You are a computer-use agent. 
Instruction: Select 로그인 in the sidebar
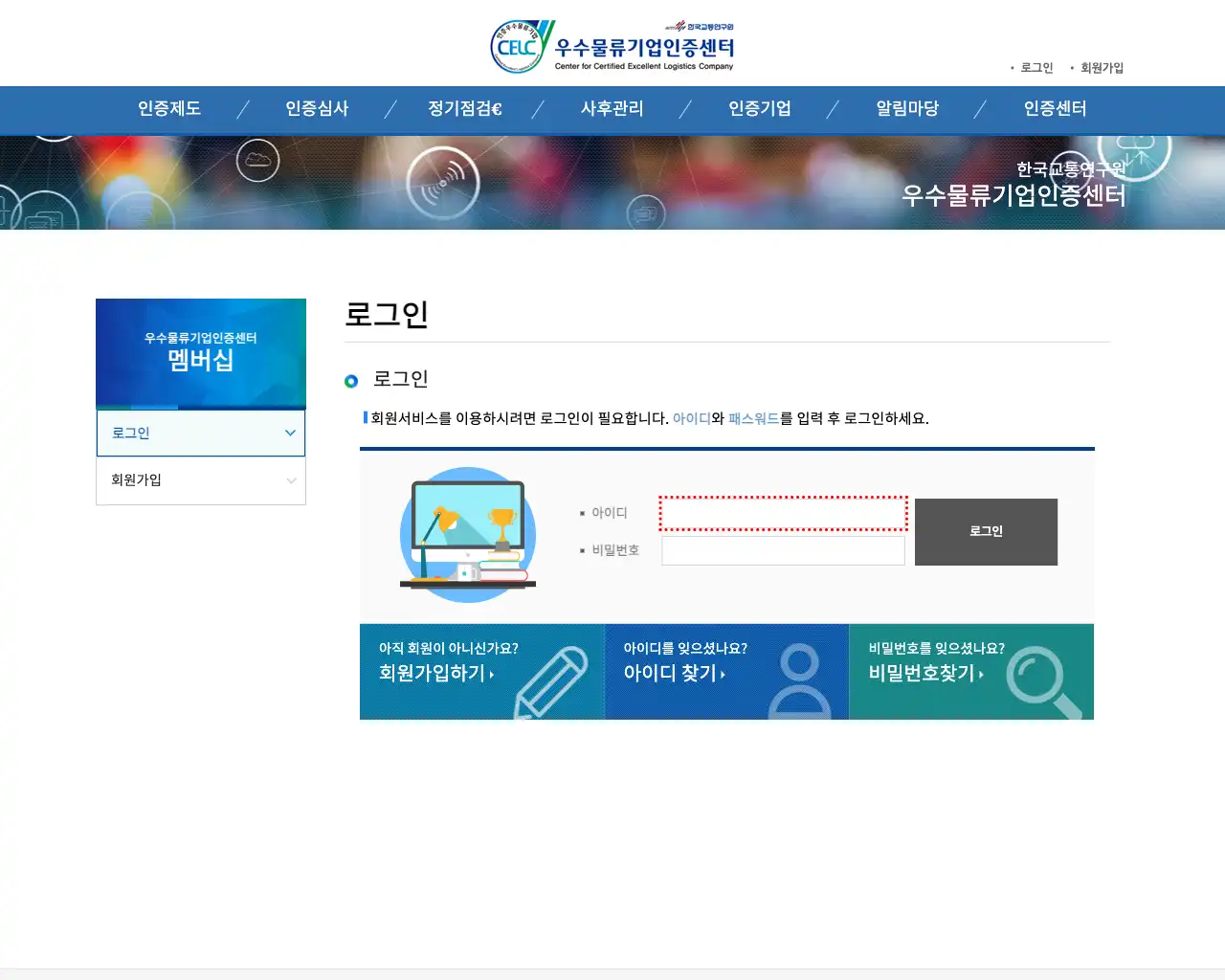tap(201, 434)
